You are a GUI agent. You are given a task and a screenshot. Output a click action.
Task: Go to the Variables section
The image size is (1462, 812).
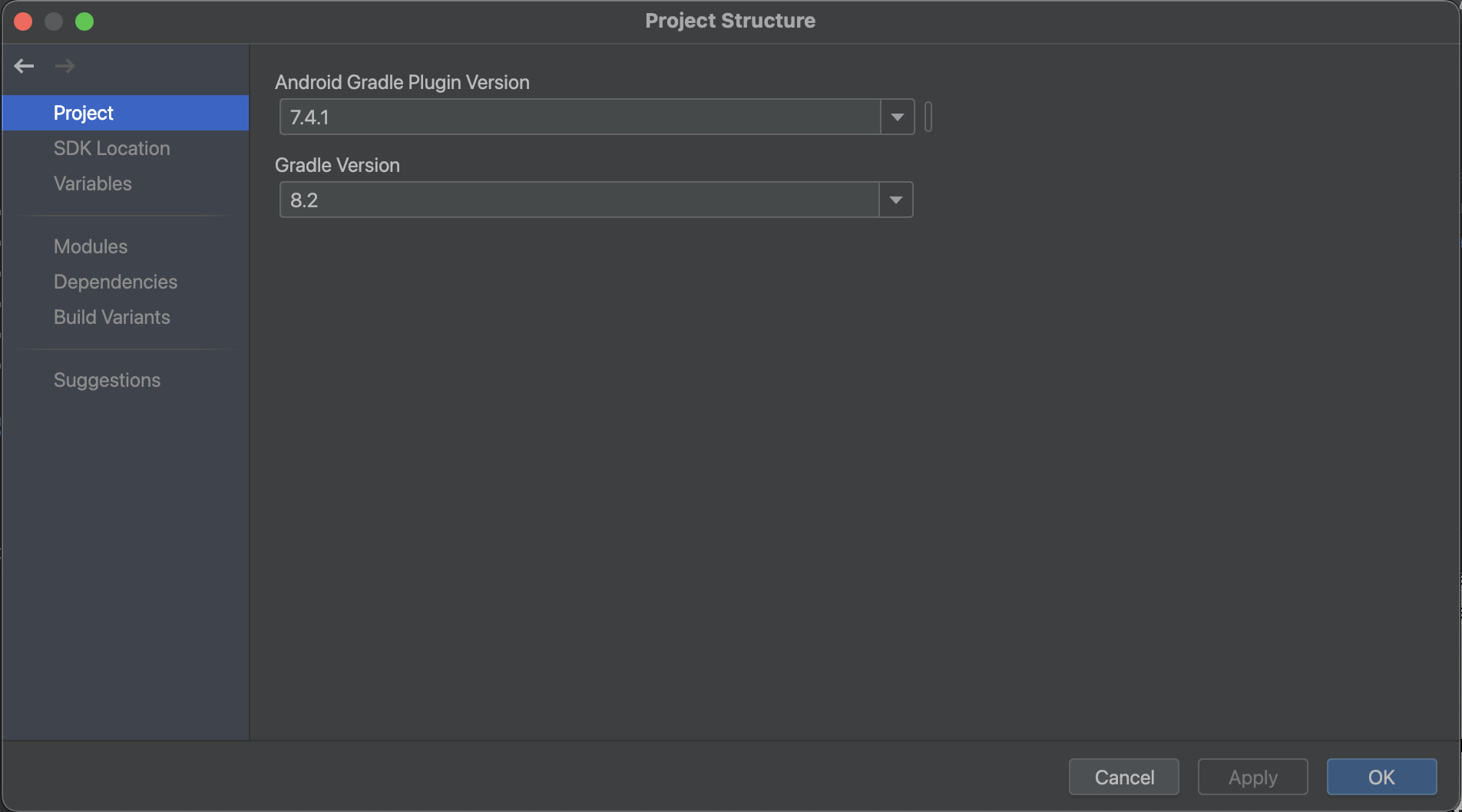click(92, 183)
